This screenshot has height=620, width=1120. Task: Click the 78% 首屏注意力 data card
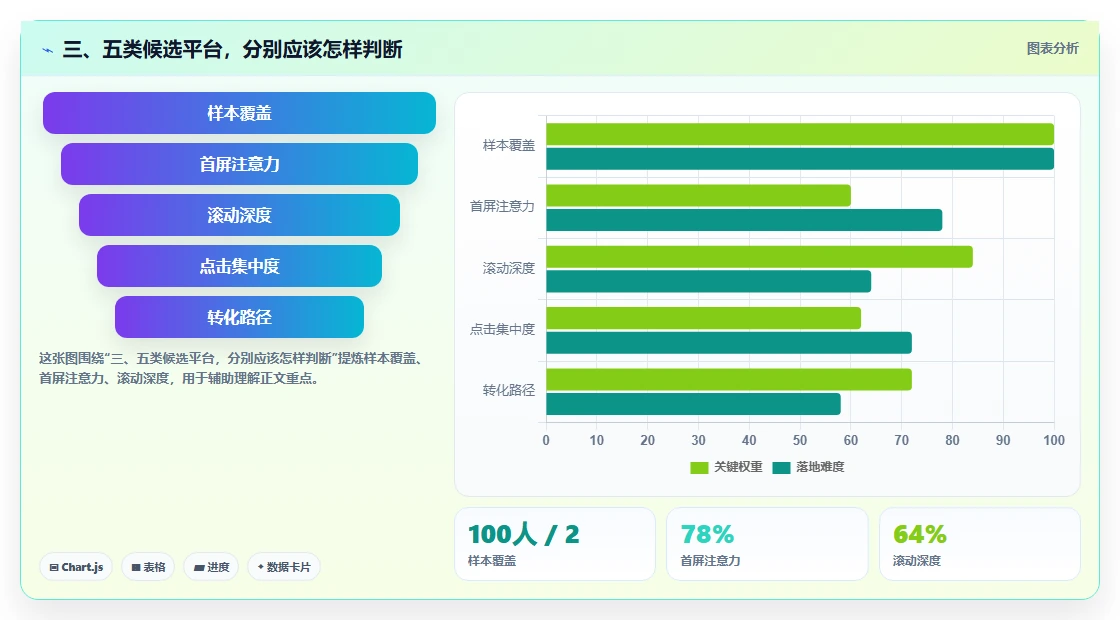(767, 544)
